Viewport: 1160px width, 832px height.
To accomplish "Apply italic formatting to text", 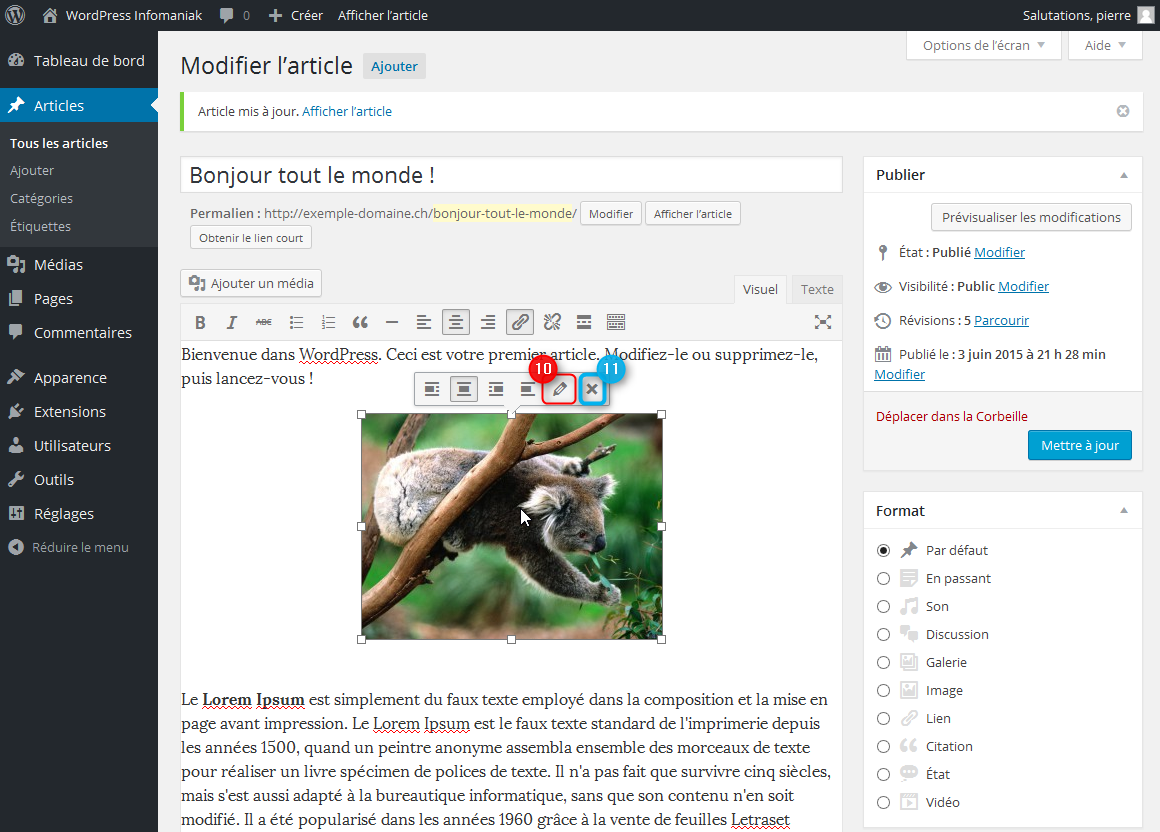I will click(232, 322).
